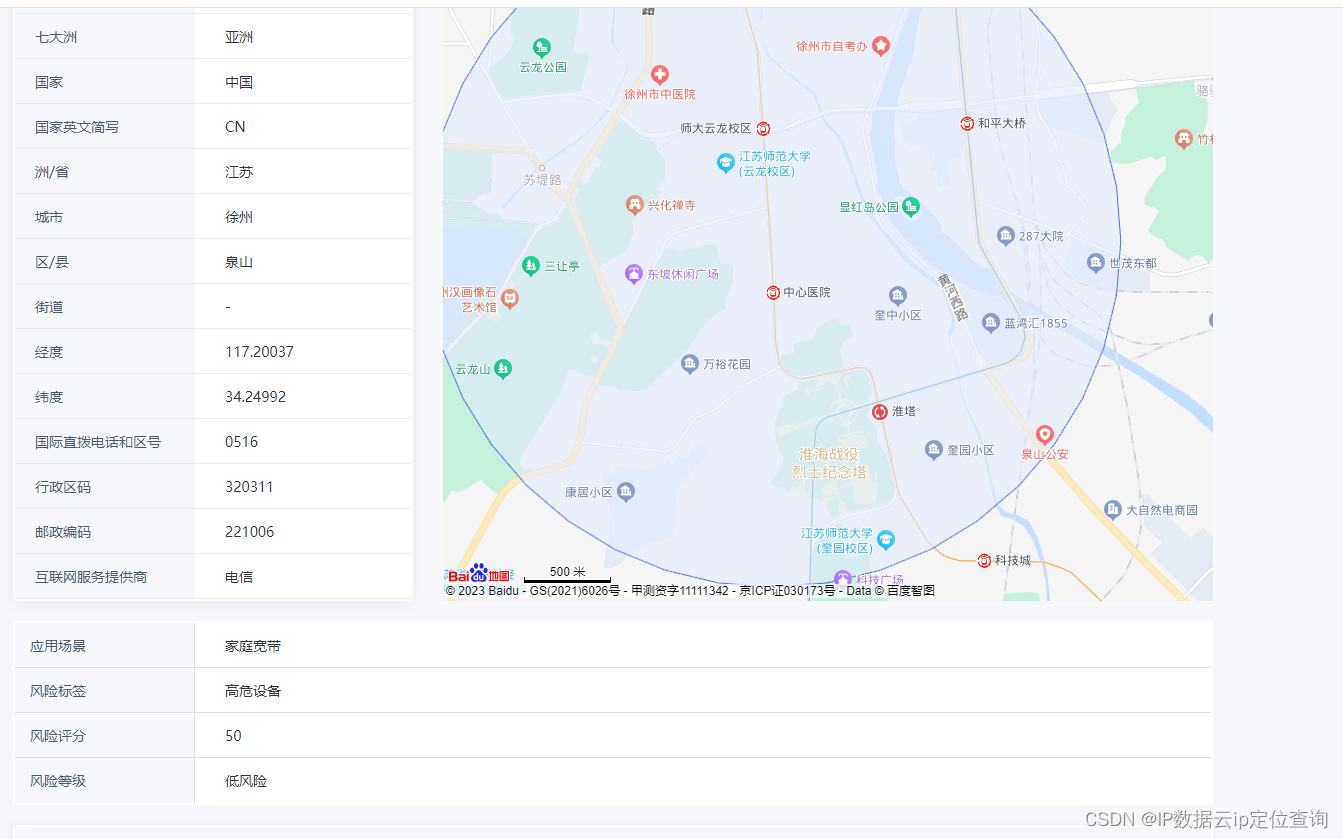Viewport: 1343px width, 839px height.
Task: Click the 500 米 map scale bar
Action: click(x=567, y=574)
